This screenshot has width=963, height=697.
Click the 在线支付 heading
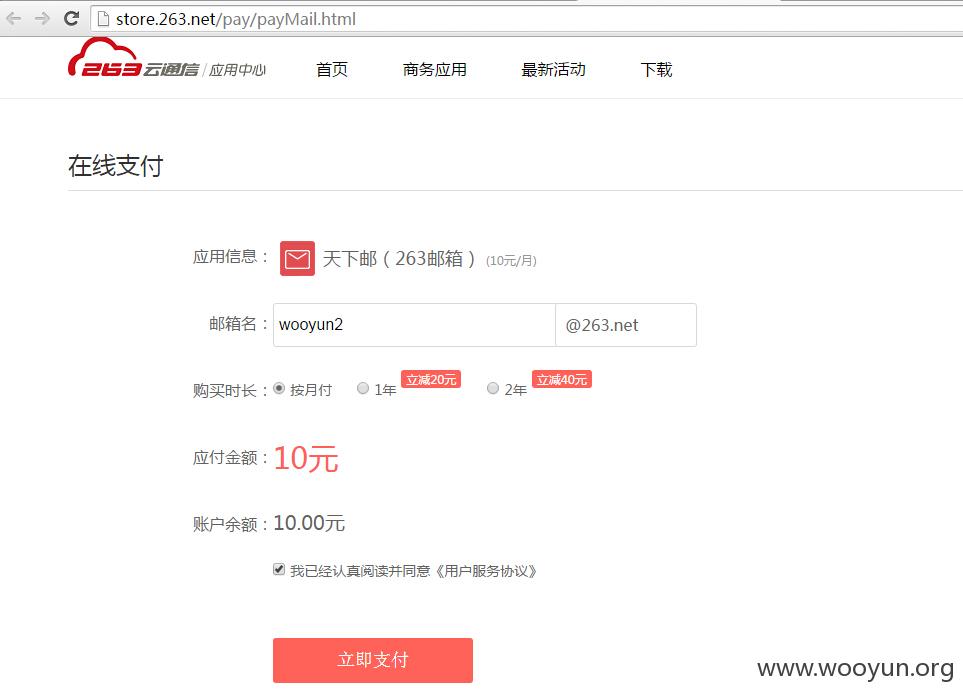(115, 166)
